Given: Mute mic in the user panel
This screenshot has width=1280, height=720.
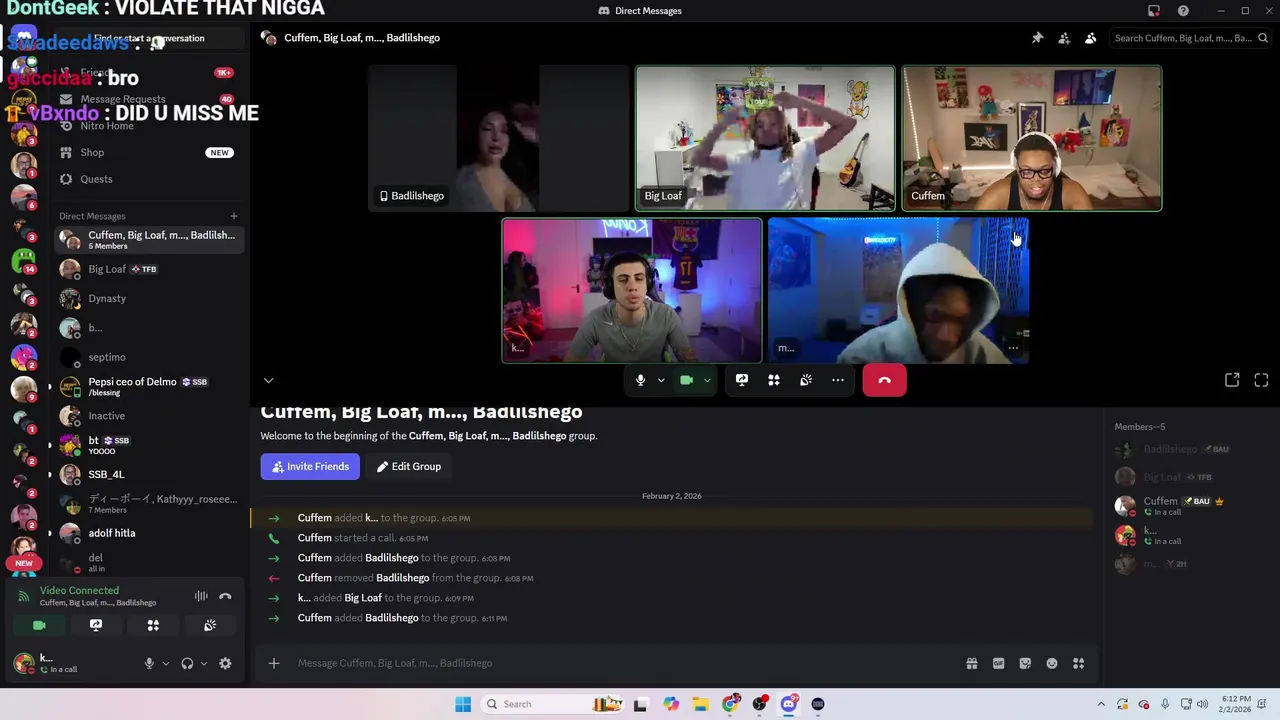Looking at the screenshot, I should pos(149,663).
